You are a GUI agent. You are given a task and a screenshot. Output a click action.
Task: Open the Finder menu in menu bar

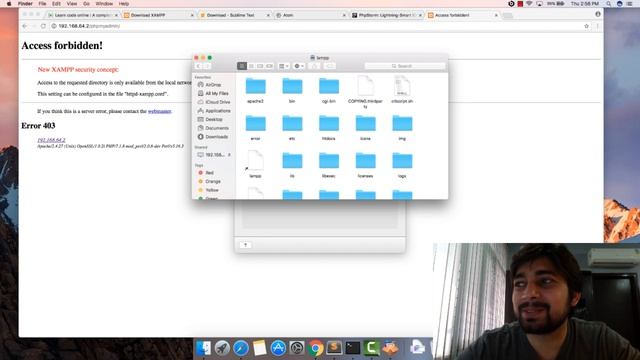tap(25, 4)
